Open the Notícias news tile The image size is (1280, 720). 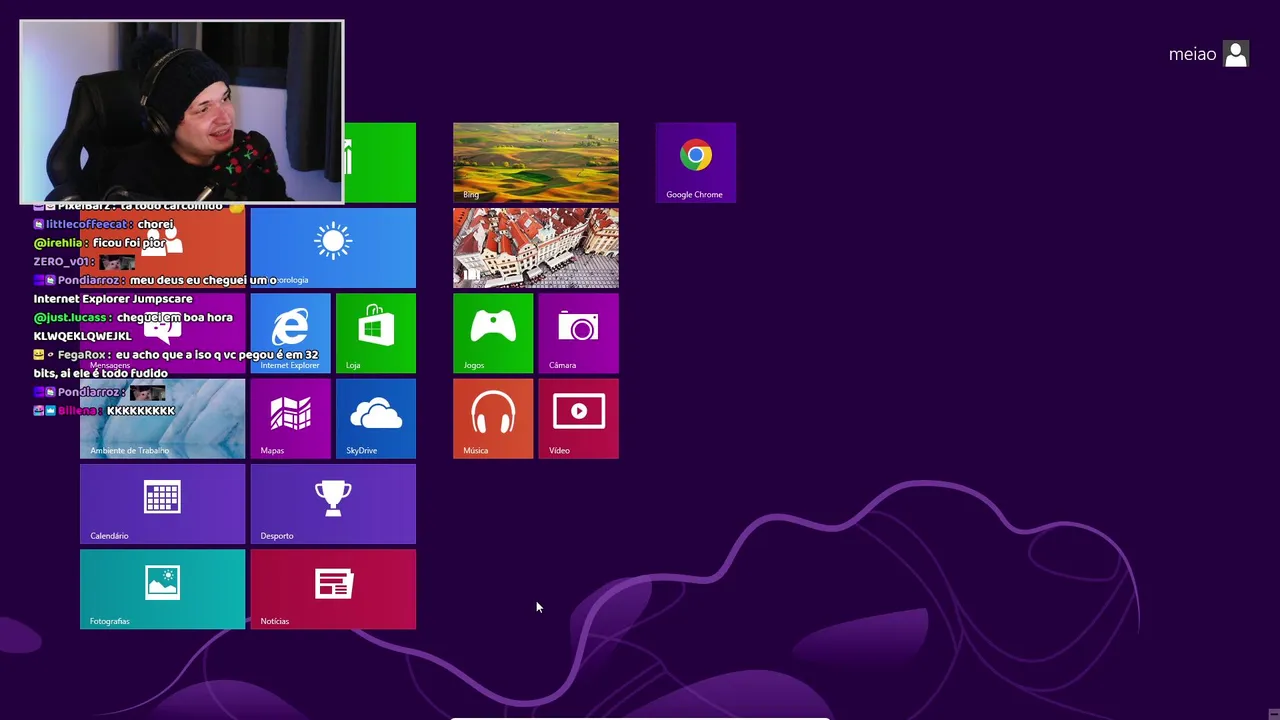pyautogui.click(x=333, y=589)
